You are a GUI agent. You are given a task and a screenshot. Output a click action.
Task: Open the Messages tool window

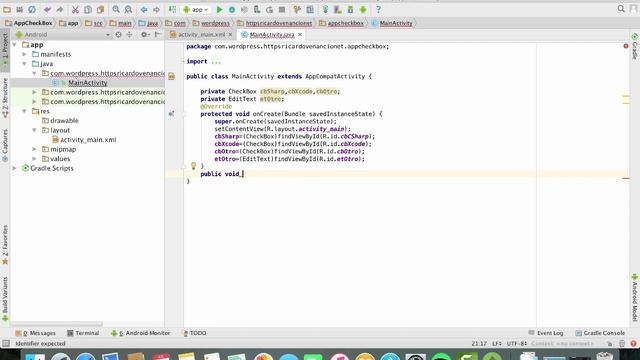point(35,333)
